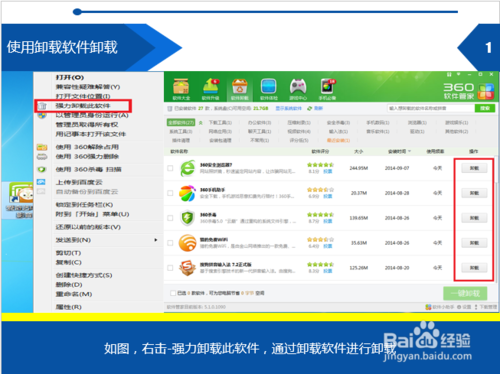The image size is (500, 374).
Task: Click 卸载 button for 360手机助手
Action: pyautogui.click(x=474, y=193)
